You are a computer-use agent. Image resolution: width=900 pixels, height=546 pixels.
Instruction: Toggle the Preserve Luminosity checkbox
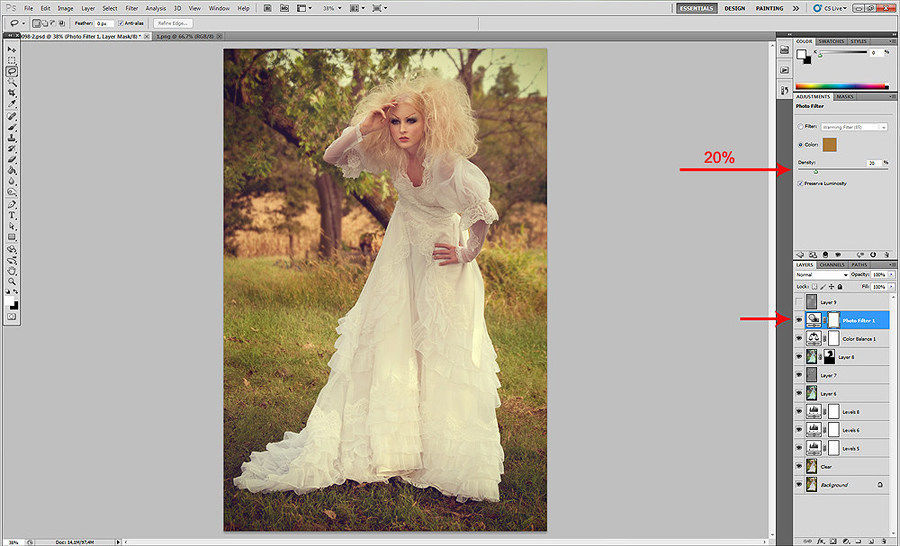pos(800,183)
